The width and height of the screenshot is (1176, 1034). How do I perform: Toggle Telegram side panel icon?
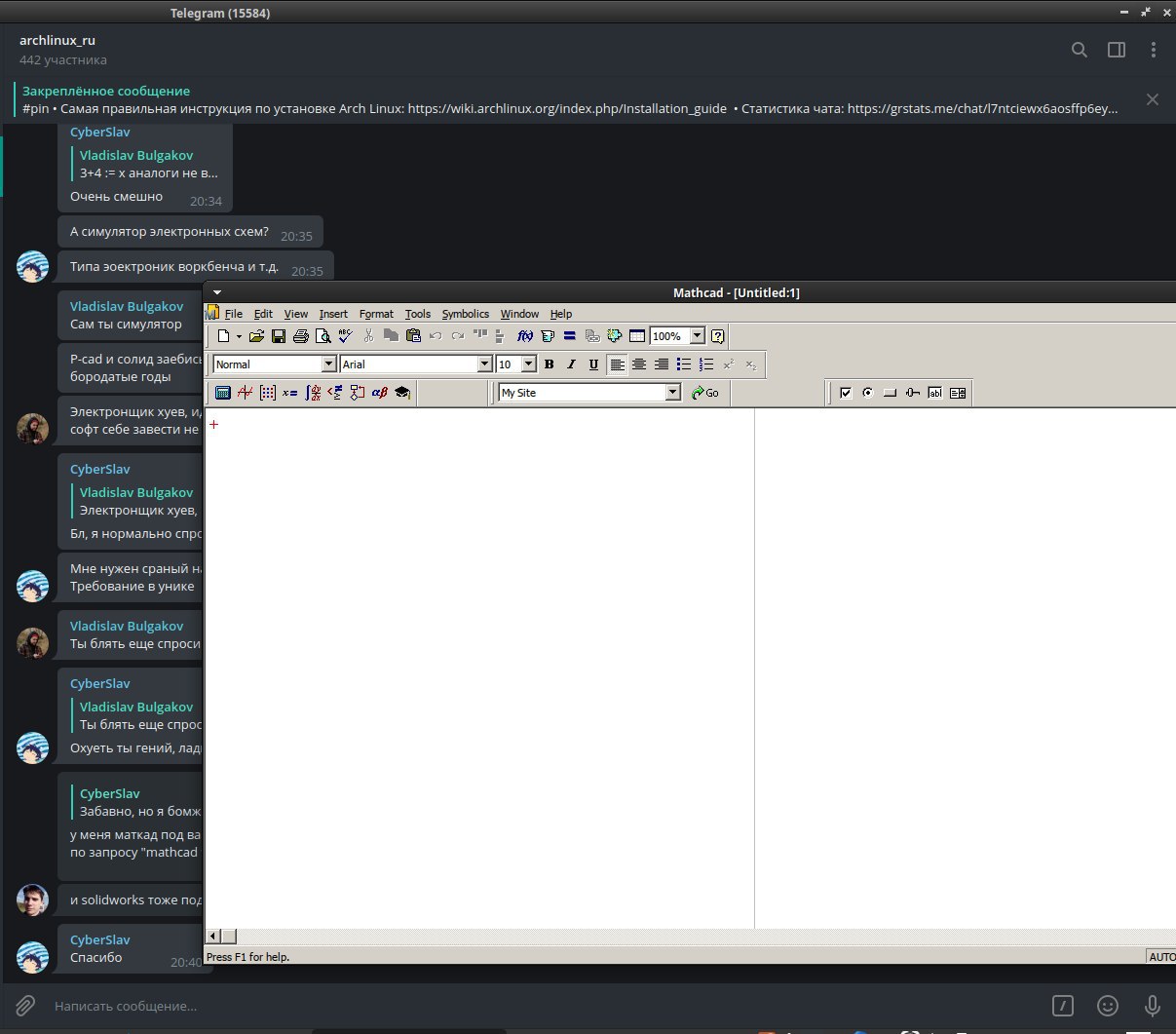1117,50
